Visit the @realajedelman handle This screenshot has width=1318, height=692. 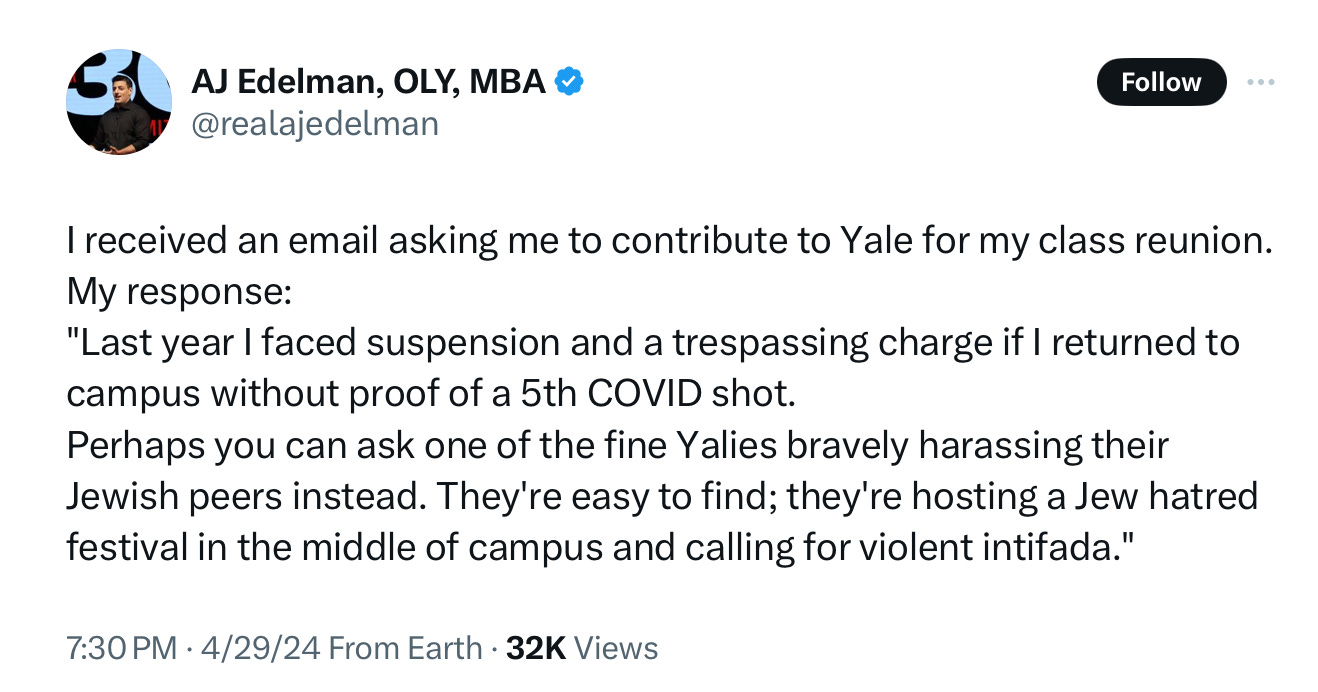click(x=314, y=124)
